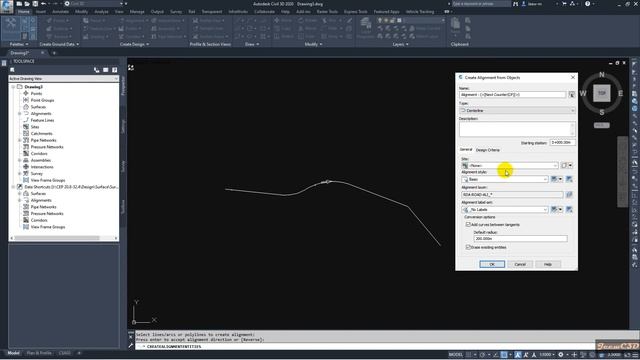
Task: Click the alignment Name input field
Action: (x=513, y=94)
